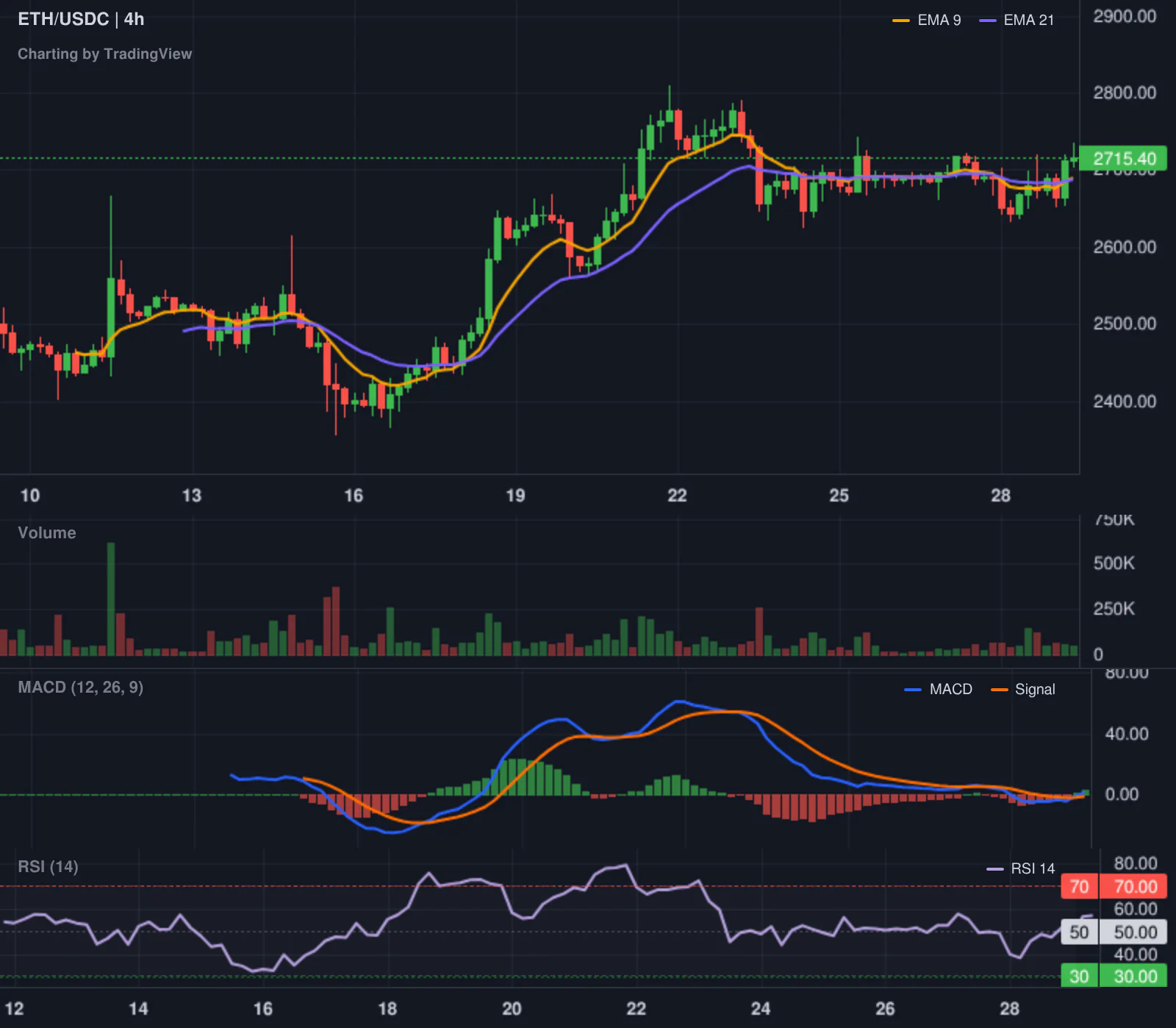The width and height of the screenshot is (1176, 1028).
Task: Click date label 12 on RSI axis
Action: click(14, 1009)
